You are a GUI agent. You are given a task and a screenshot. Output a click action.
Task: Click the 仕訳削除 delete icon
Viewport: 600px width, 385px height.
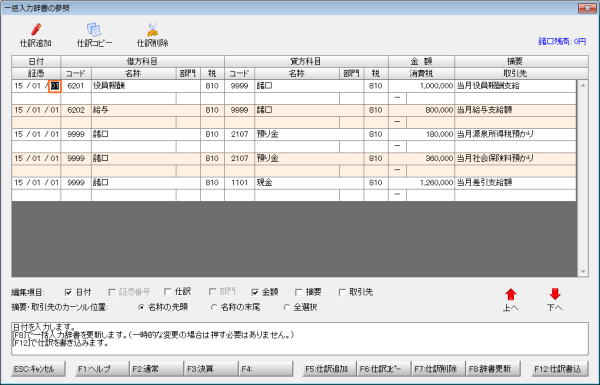[152, 29]
